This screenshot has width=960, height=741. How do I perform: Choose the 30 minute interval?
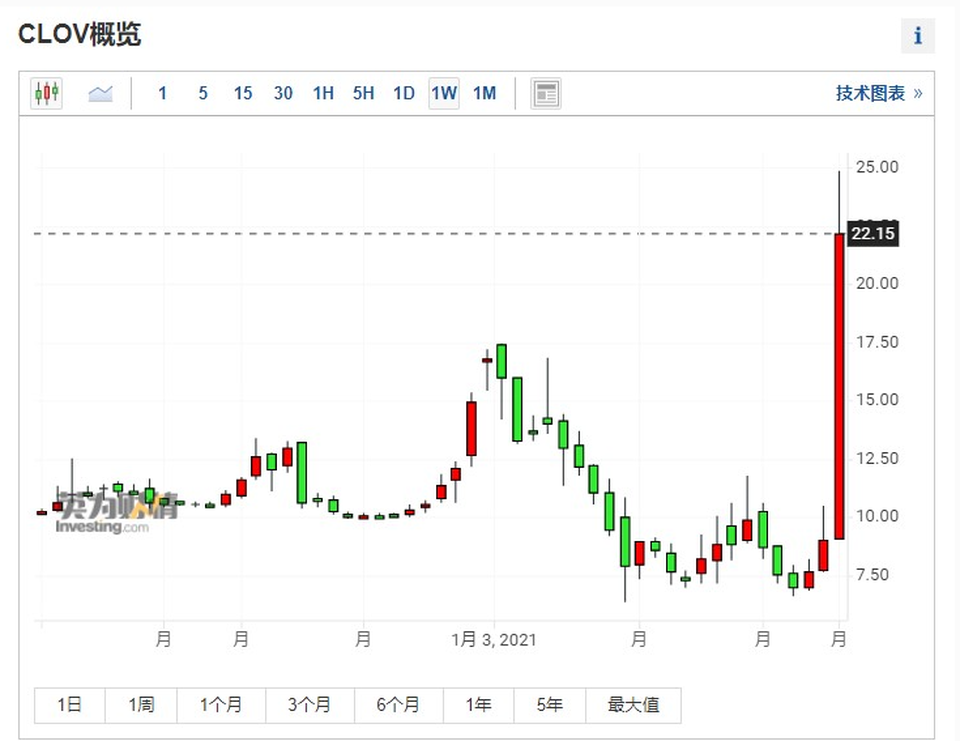283,93
